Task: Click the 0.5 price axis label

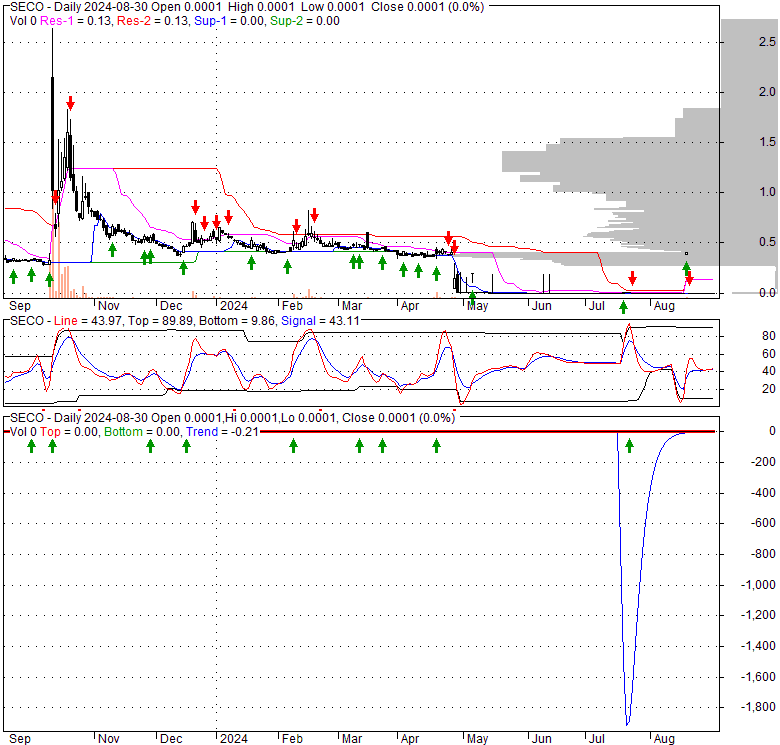Action: click(767, 242)
